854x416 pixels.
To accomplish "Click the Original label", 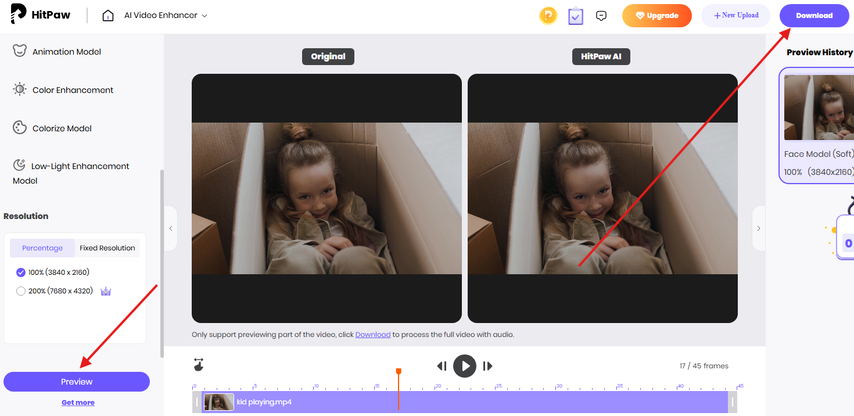I will [328, 57].
